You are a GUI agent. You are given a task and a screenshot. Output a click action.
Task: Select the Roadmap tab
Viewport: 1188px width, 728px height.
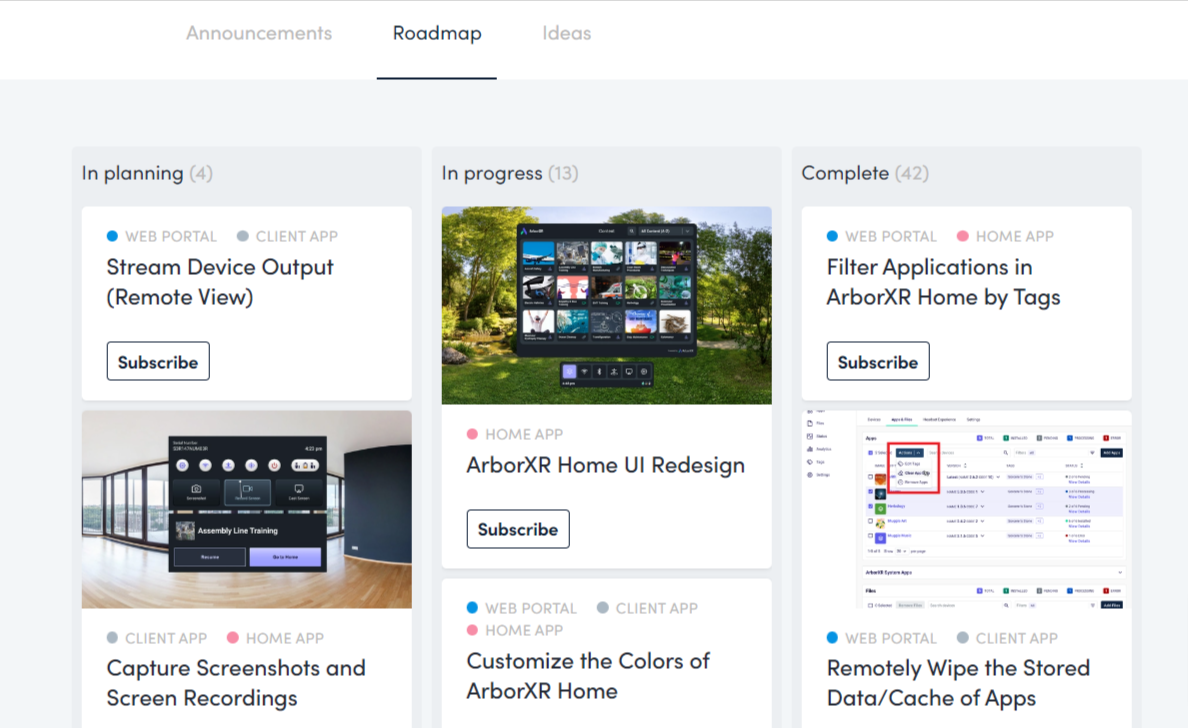[437, 33]
